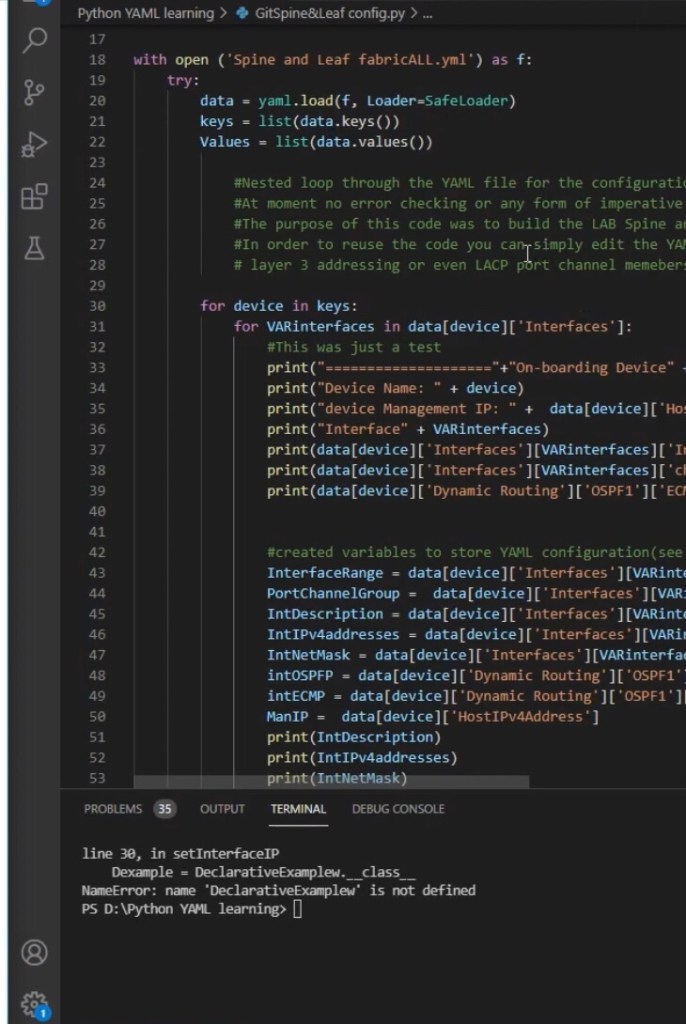Open the Extensions view
This screenshot has height=1024, width=686.
click(x=35, y=197)
